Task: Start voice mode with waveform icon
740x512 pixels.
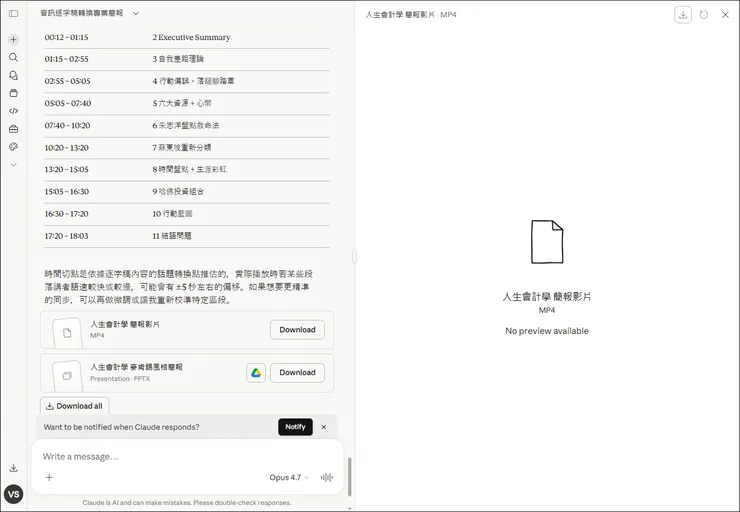Action: tap(327, 478)
